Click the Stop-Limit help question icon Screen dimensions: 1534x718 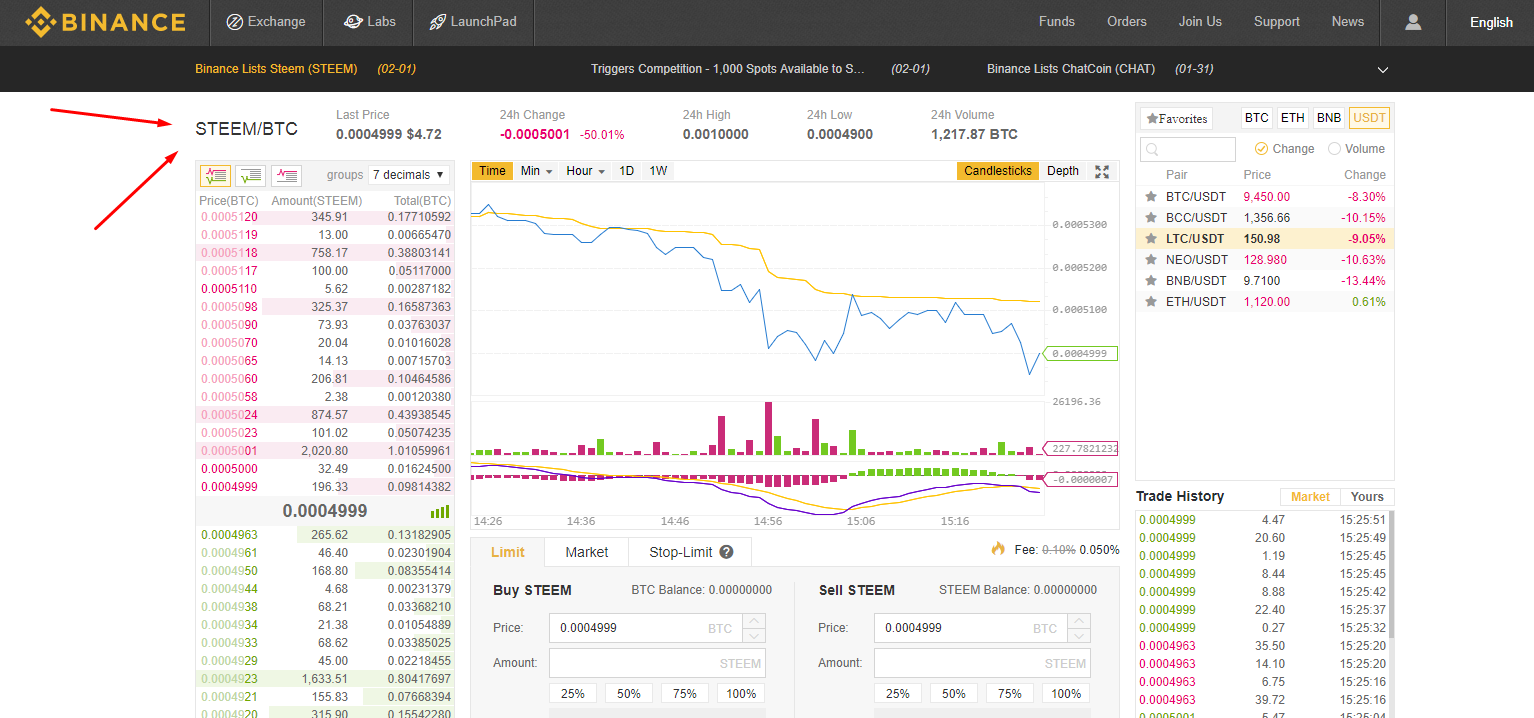coord(727,552)
